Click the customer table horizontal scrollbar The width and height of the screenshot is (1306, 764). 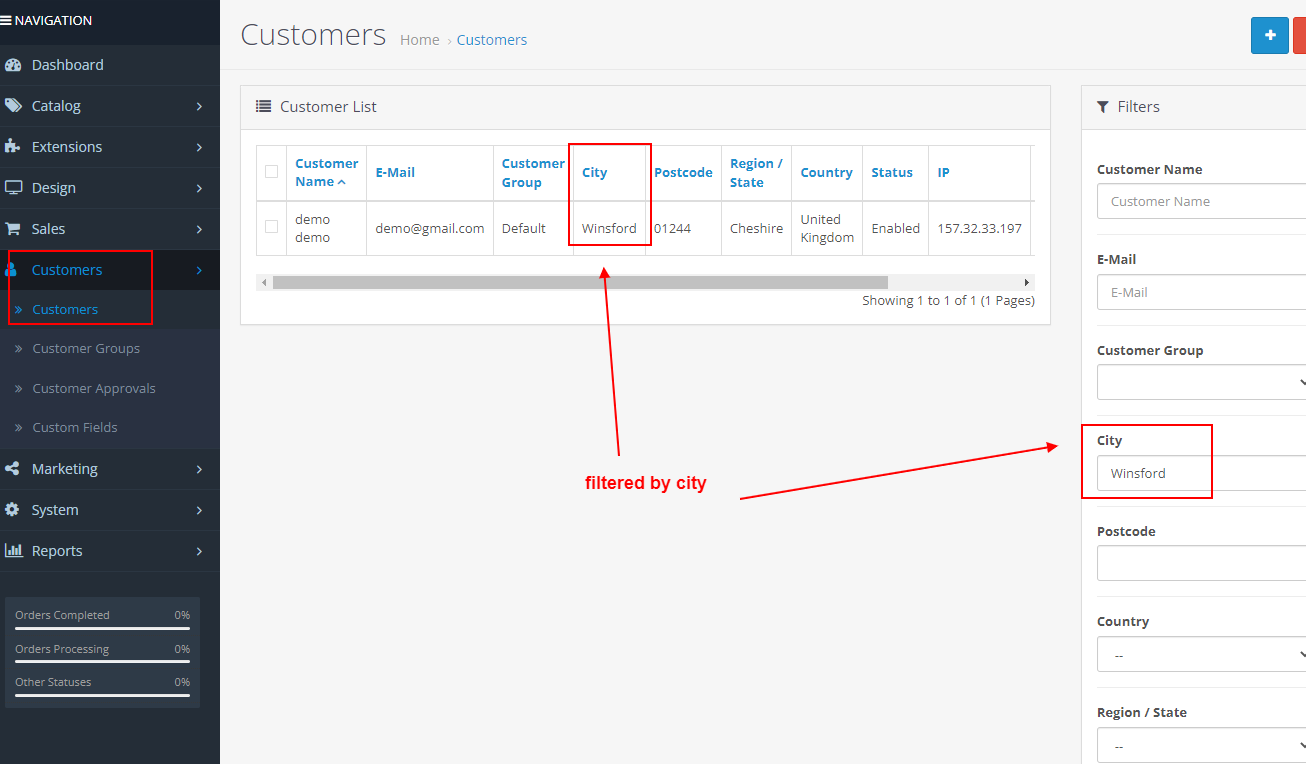pos(580,283)
